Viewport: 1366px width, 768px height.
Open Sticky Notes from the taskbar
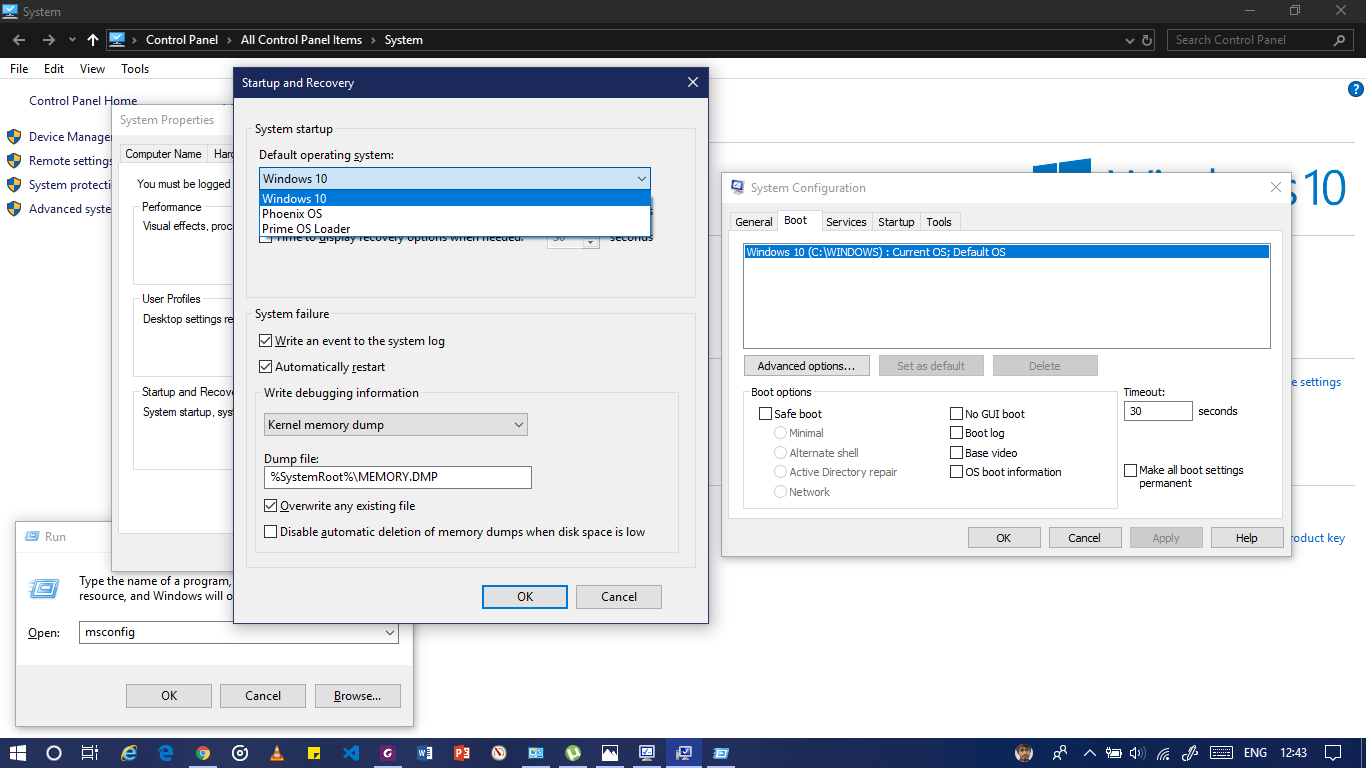point(313,753)
